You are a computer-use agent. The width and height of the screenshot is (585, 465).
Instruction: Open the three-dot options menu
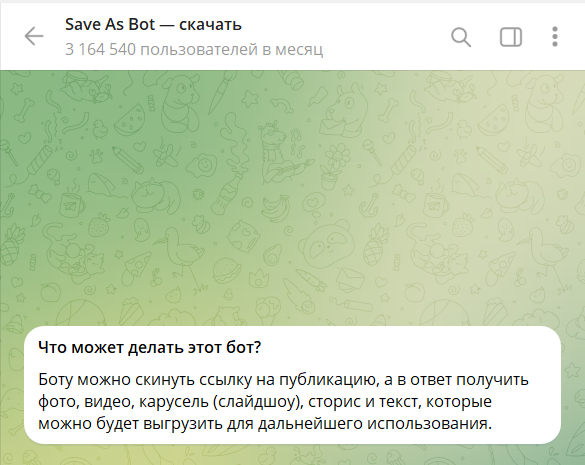tap(555, 37)
